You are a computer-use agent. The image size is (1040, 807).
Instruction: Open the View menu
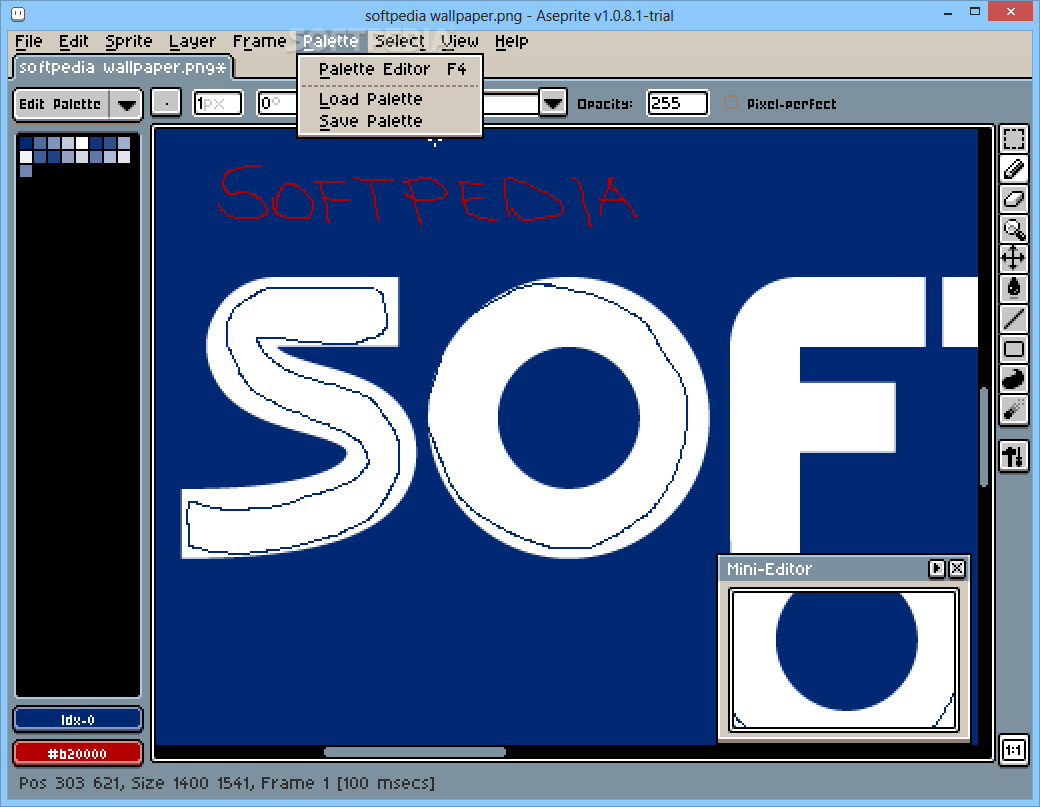(x=460, y=41)
